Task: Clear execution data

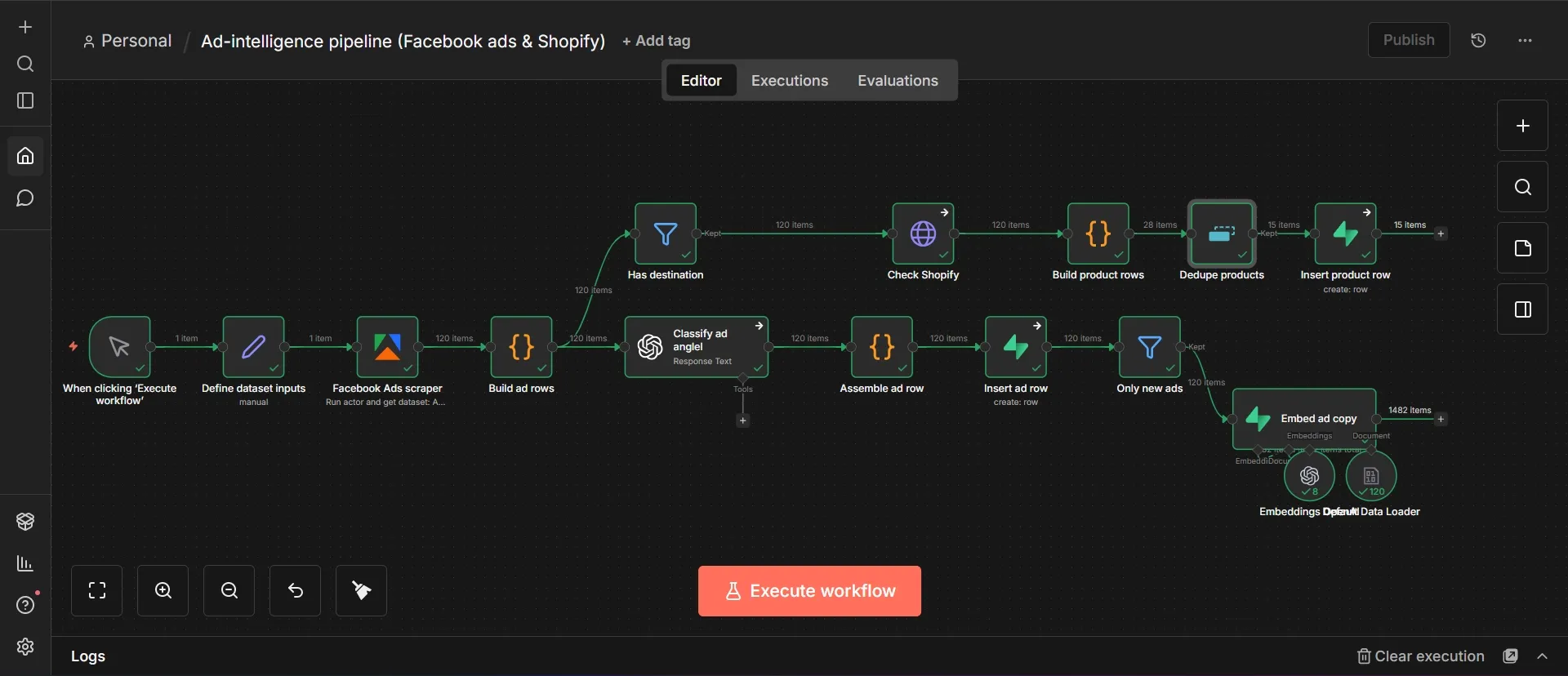Action: click(1420, 656)
